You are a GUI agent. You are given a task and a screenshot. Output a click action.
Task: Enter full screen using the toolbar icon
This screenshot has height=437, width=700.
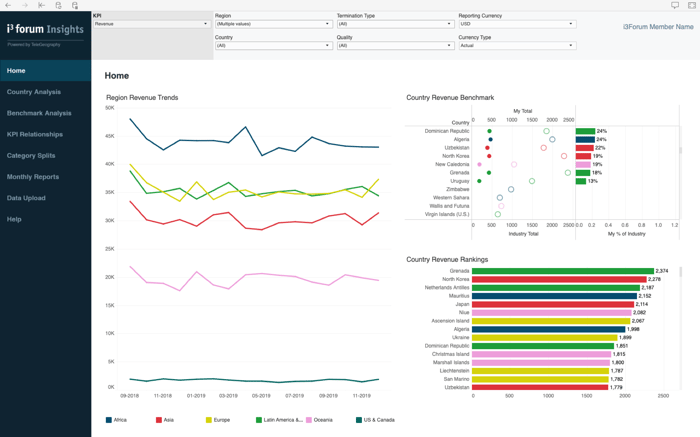point(692,5)
